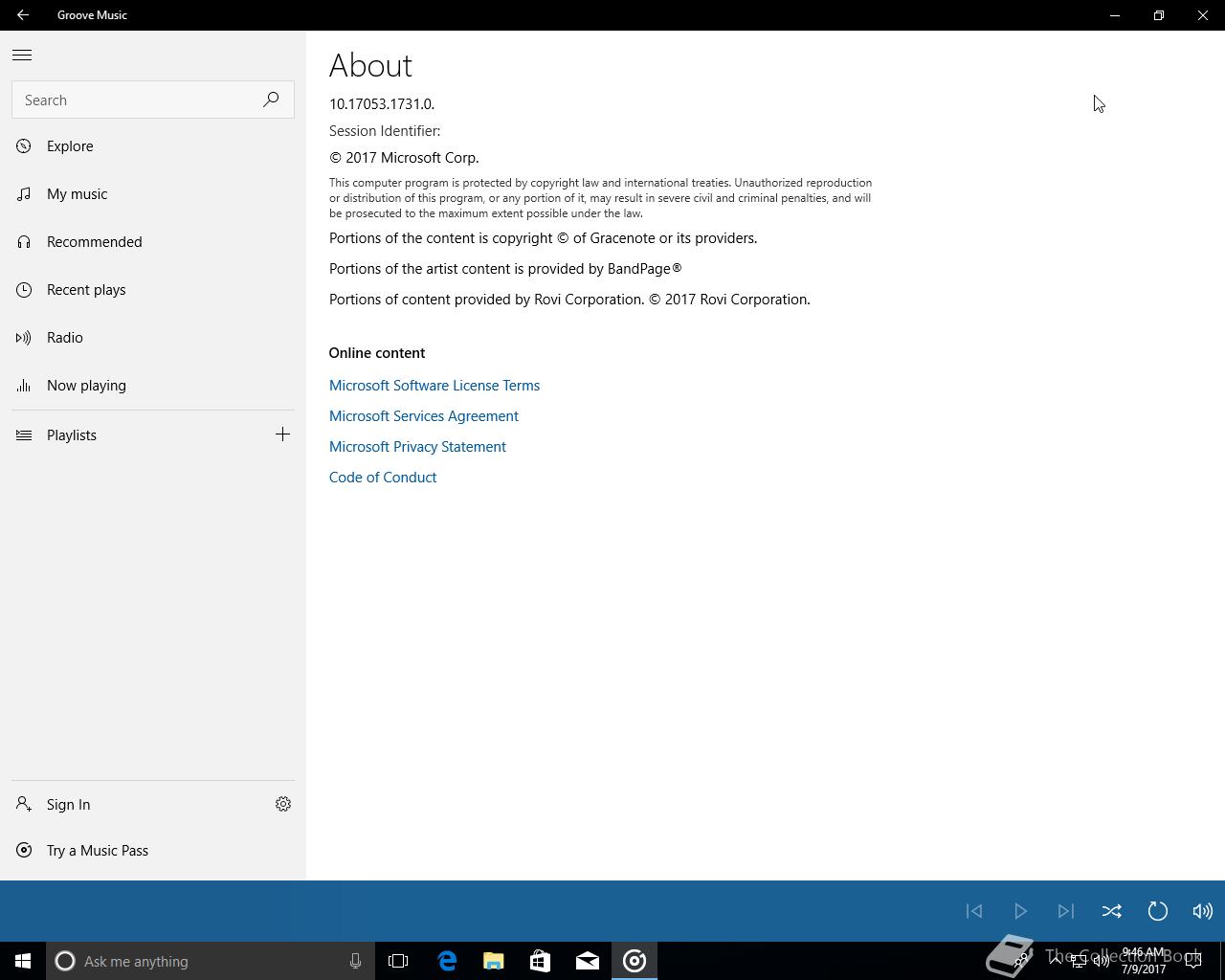Screen dimensions: 1225x980
Task: Minimize the Groove Music window
Action: [x=1115, y=15]
